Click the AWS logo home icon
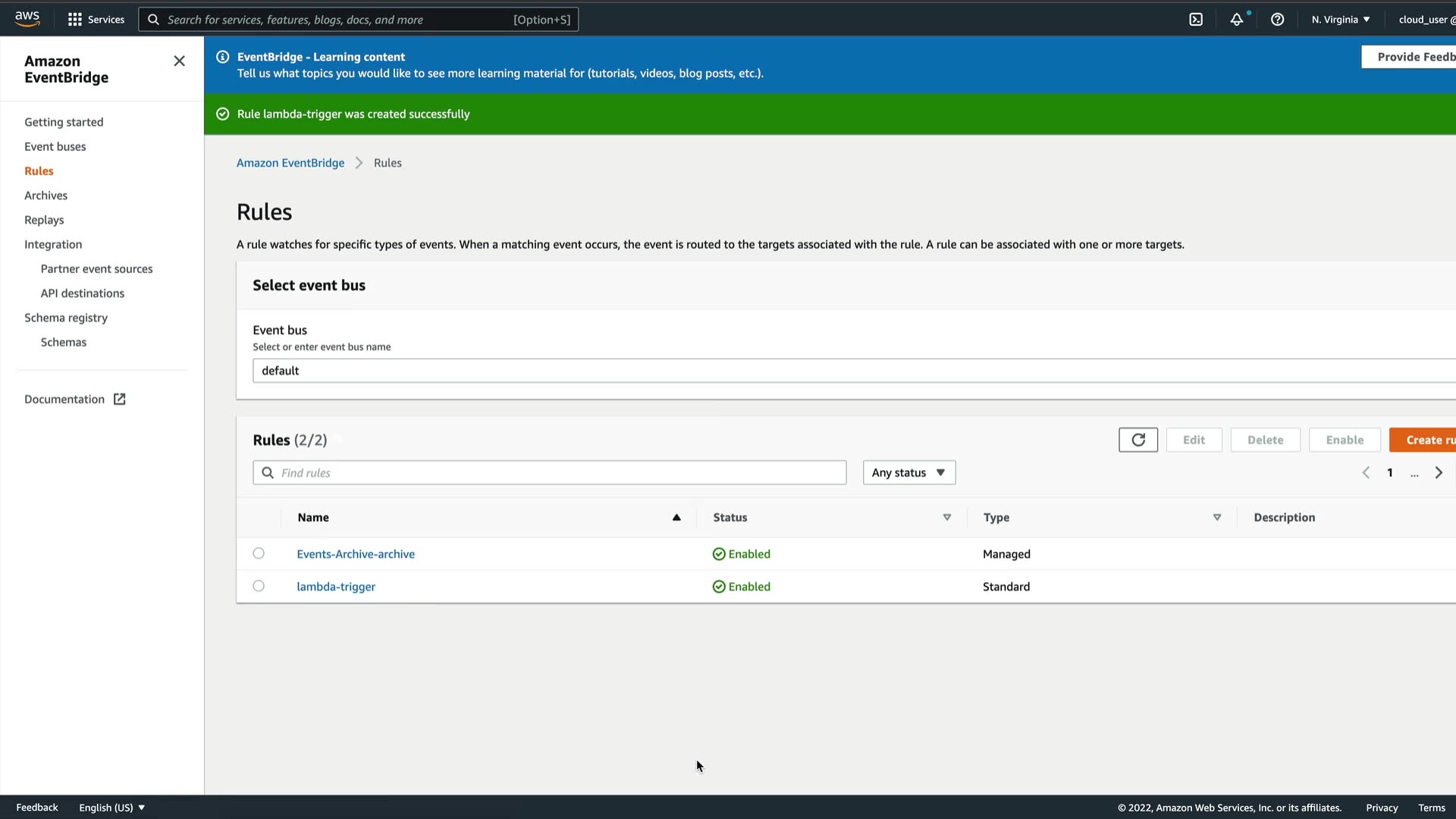Screen dimensions: 1456x819 [27, 19]
